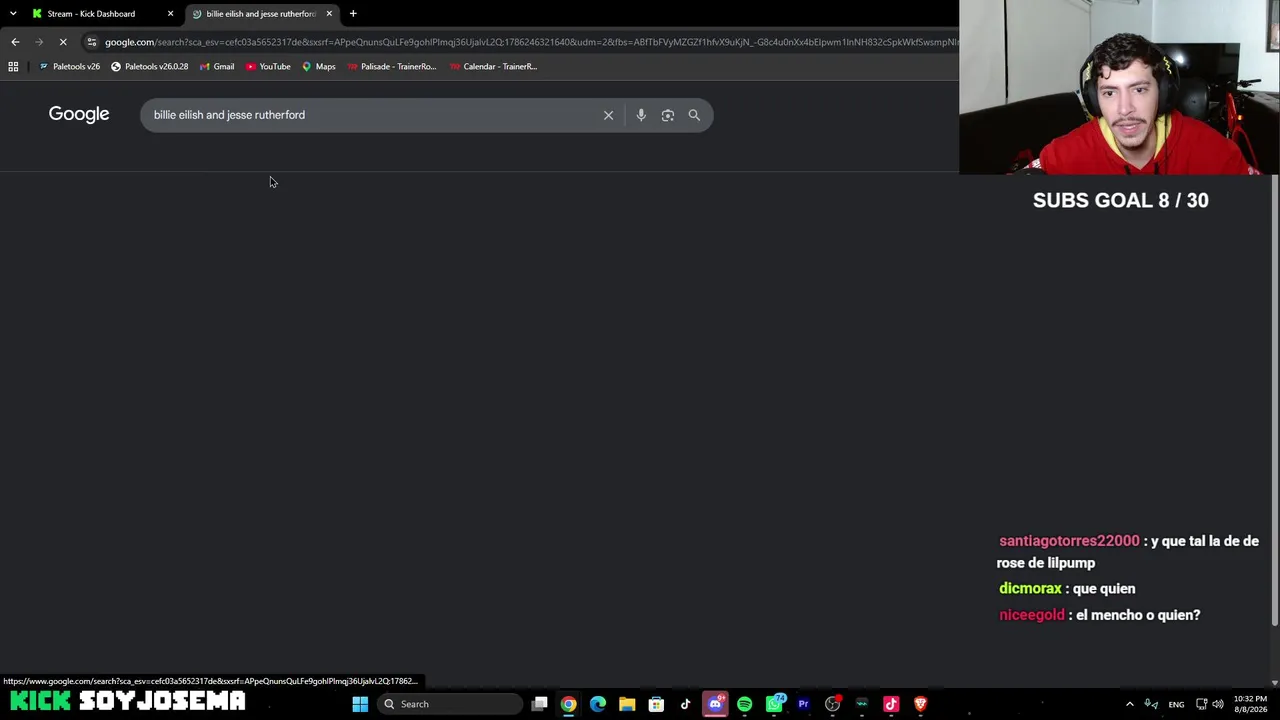The height and width of the screenshot is (720, 1280).
Task: Open Spotify from the taskbar
Action: (x=744, y=704)
